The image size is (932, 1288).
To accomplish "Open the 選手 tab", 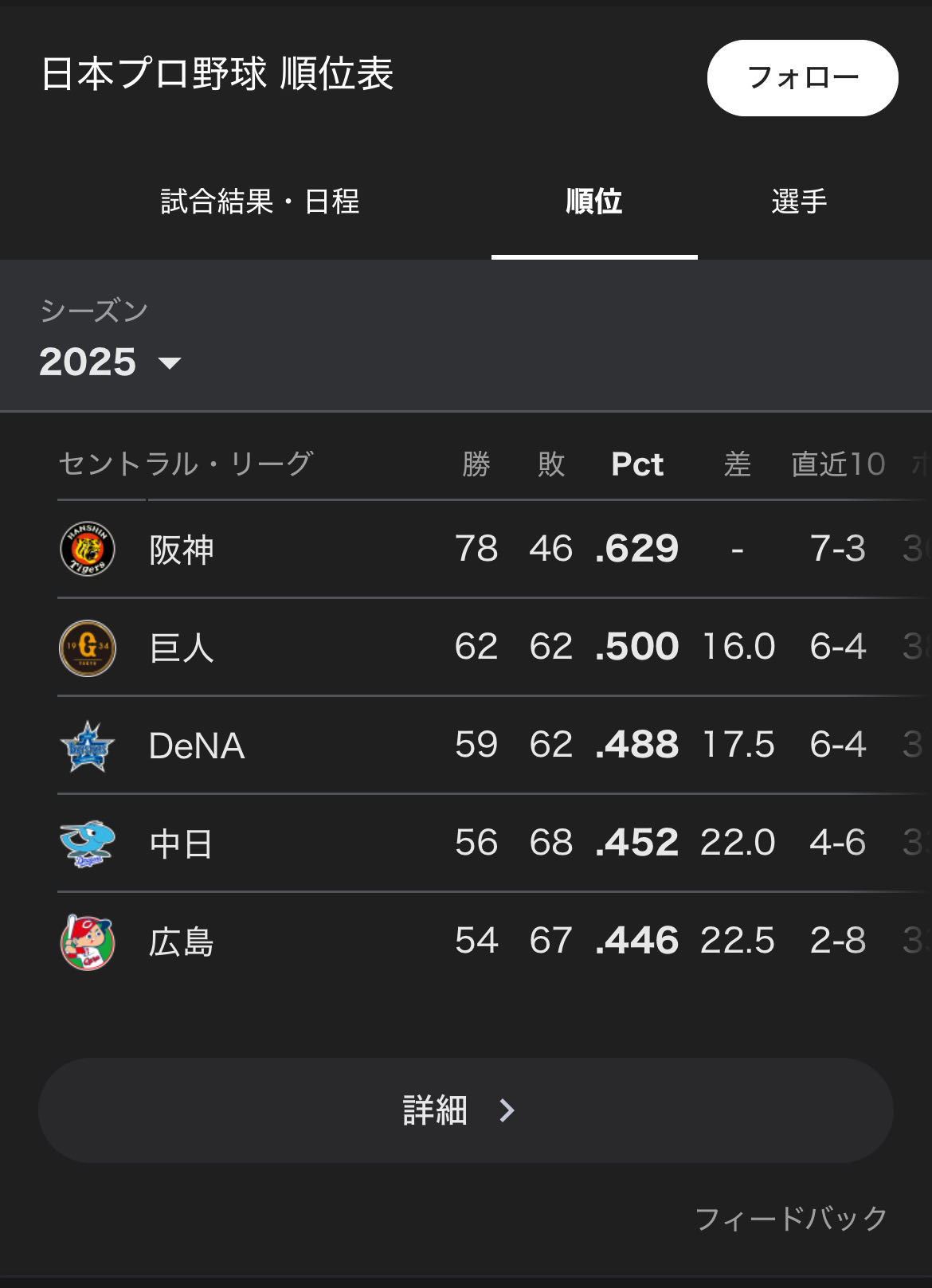I will 799,202.
